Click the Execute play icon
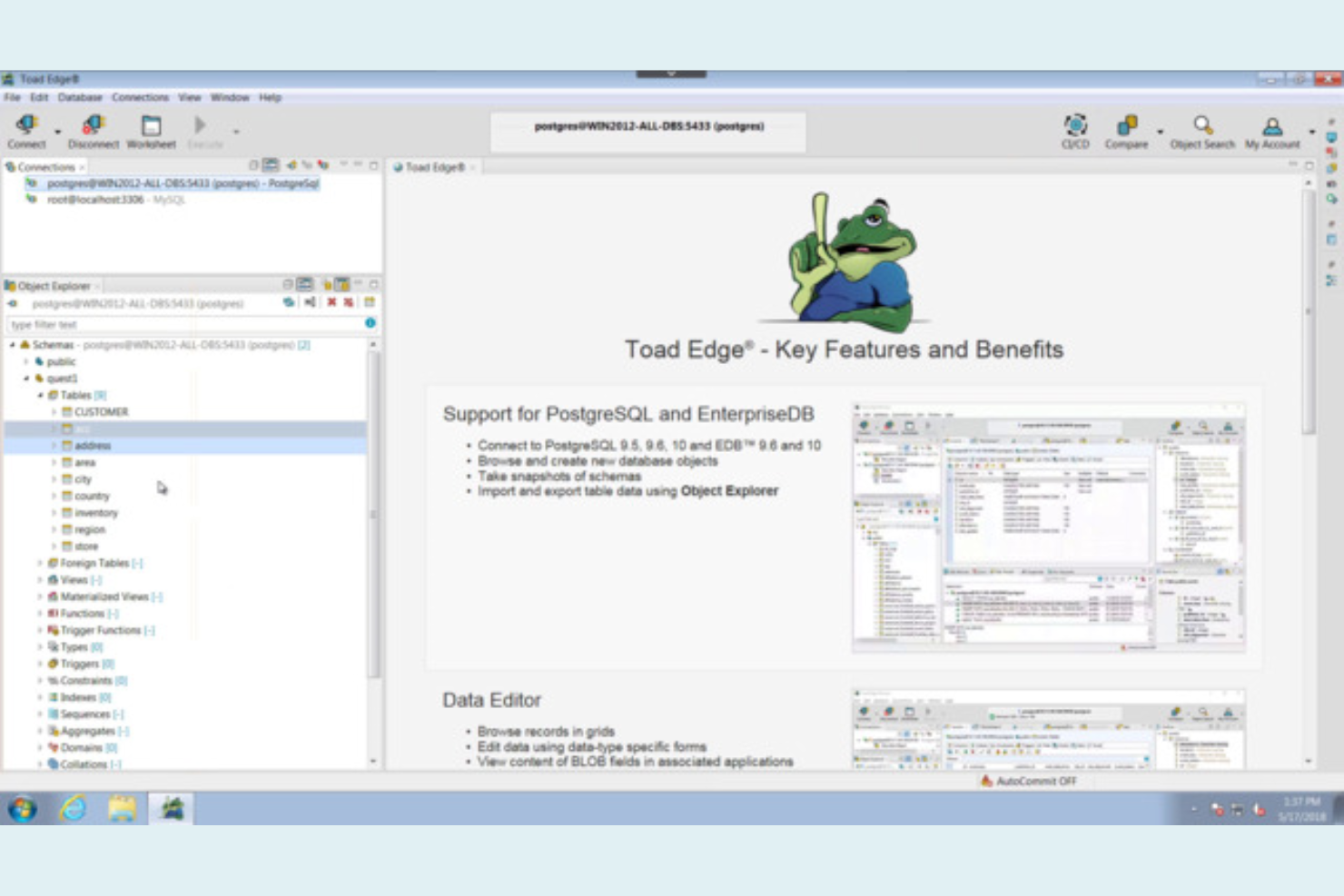Screen dimensions: 1344x896 click(x=200, y=124)
